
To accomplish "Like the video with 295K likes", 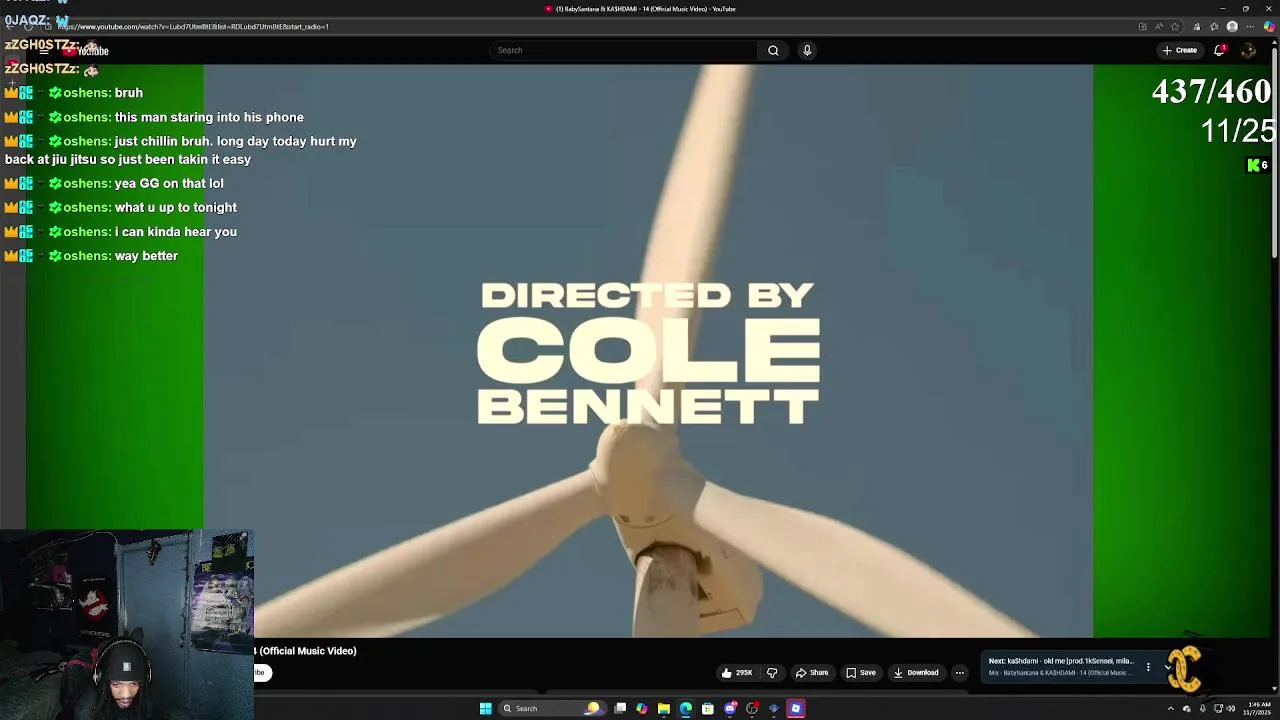I will [737, 673].
